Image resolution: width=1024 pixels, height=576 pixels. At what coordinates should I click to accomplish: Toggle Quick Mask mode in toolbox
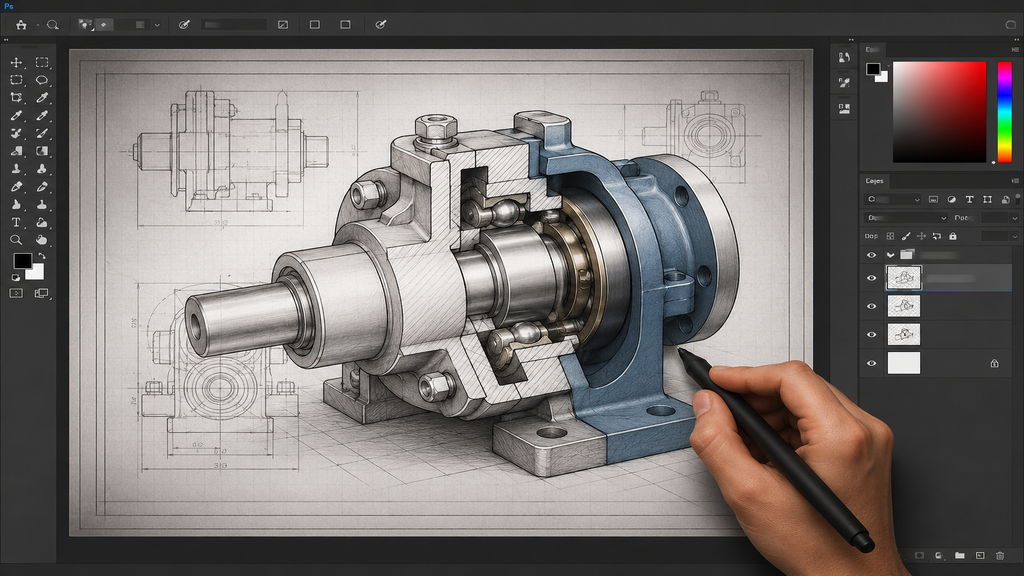pyautogui.click(x=16, y=293)
